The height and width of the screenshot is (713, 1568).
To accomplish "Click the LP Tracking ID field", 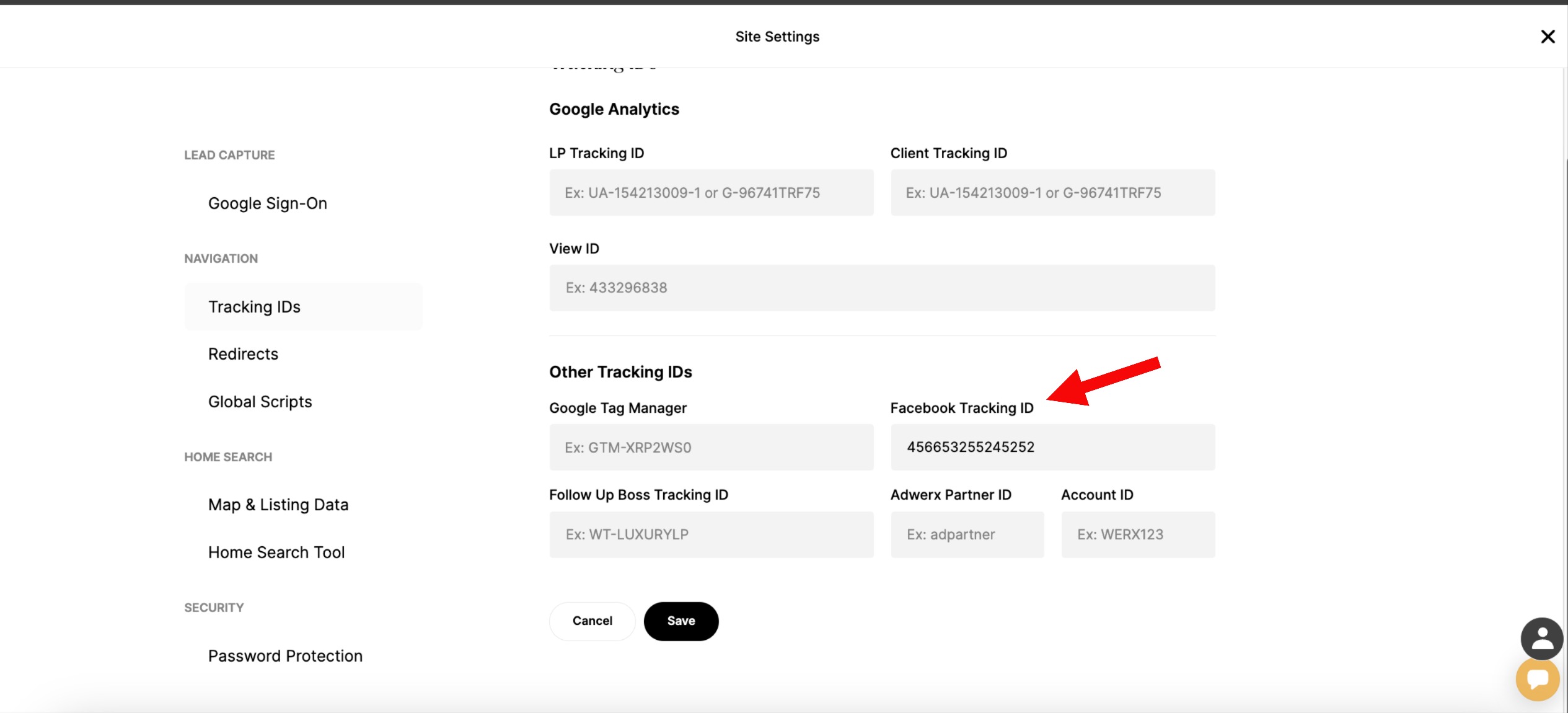I will pyautogui.click(x=711, y=193).
